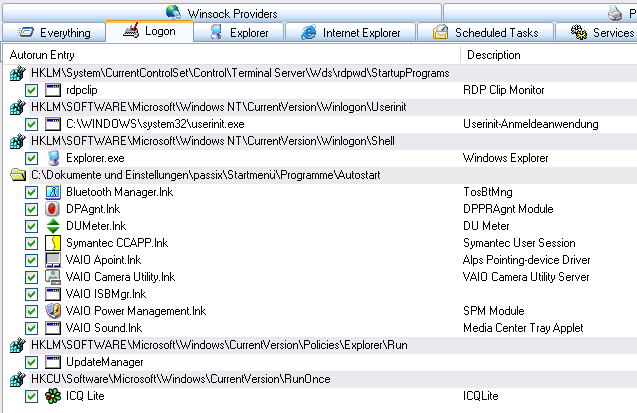Open the Scheduled Tasks tab
Viewport: 637px width, 413px height.
[x=485, y=32]
